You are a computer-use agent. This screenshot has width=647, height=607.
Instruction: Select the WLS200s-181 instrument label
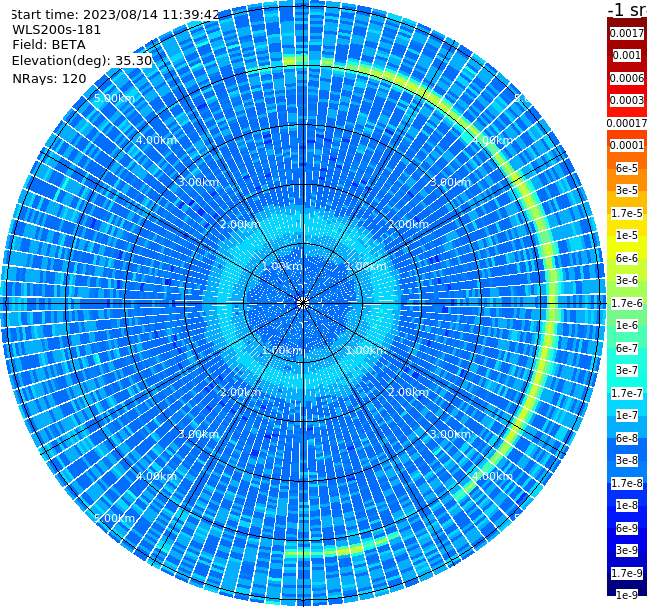pos(57,30)
